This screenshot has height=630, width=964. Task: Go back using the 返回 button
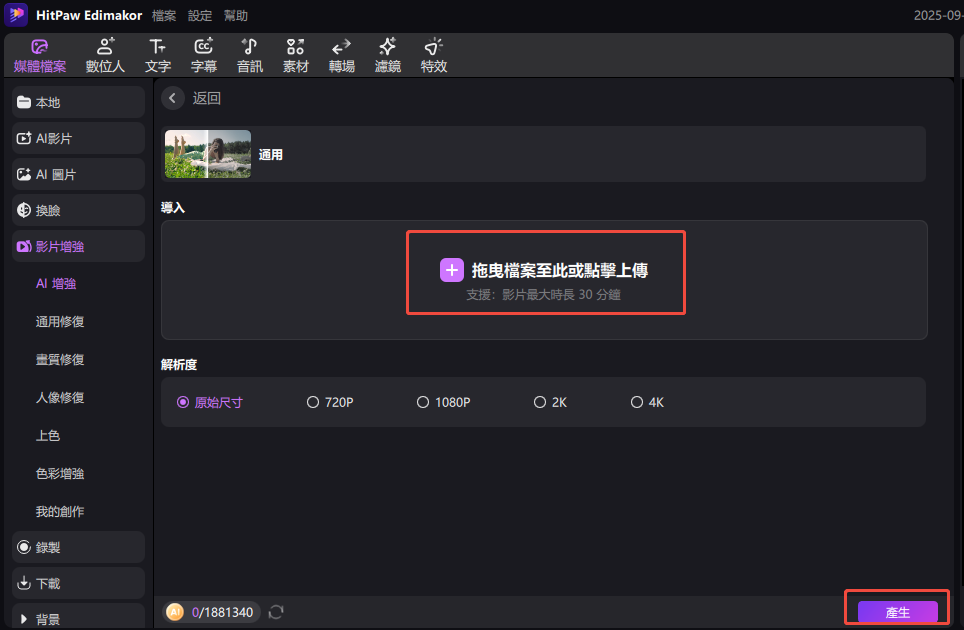[191, 98]
